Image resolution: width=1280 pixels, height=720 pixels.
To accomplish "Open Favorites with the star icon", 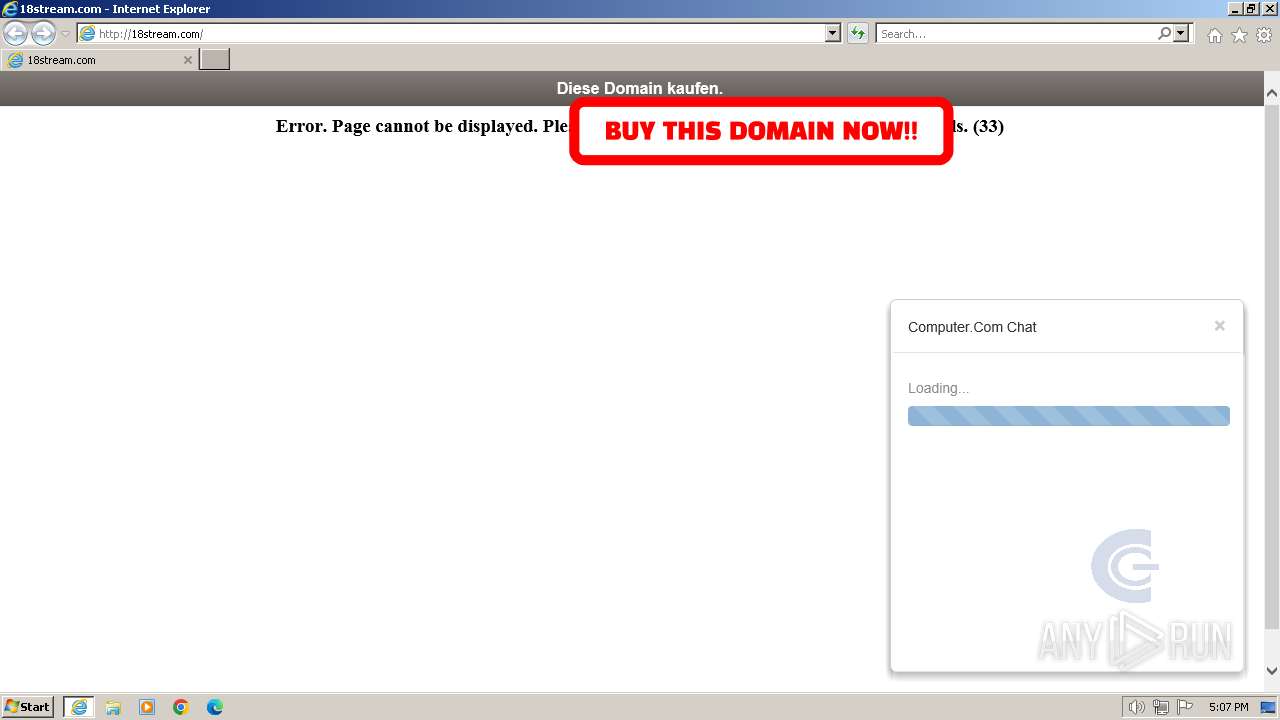I will [x=1239, y=35].
